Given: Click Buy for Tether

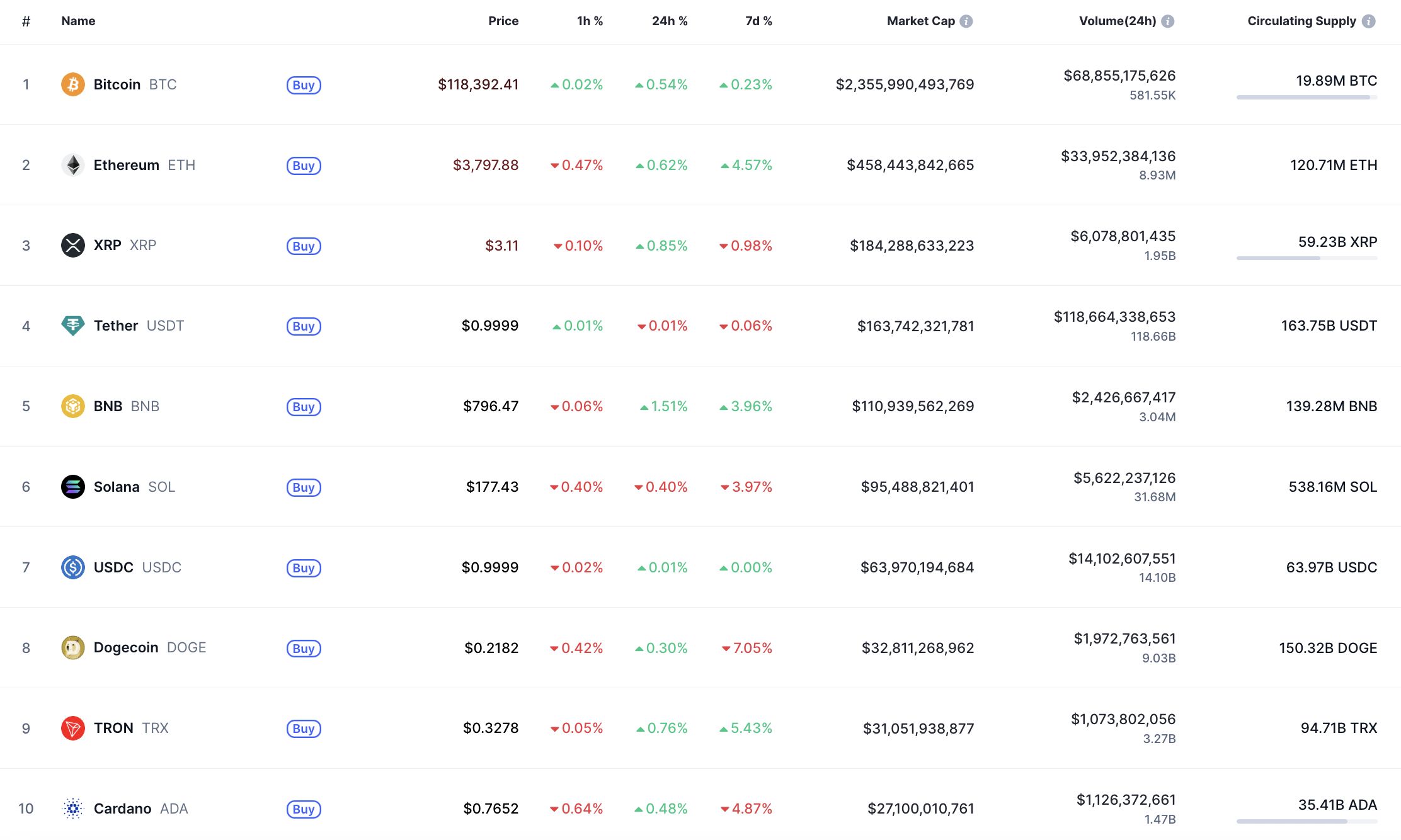Looking at the screenshot, I should click(304, 326).
